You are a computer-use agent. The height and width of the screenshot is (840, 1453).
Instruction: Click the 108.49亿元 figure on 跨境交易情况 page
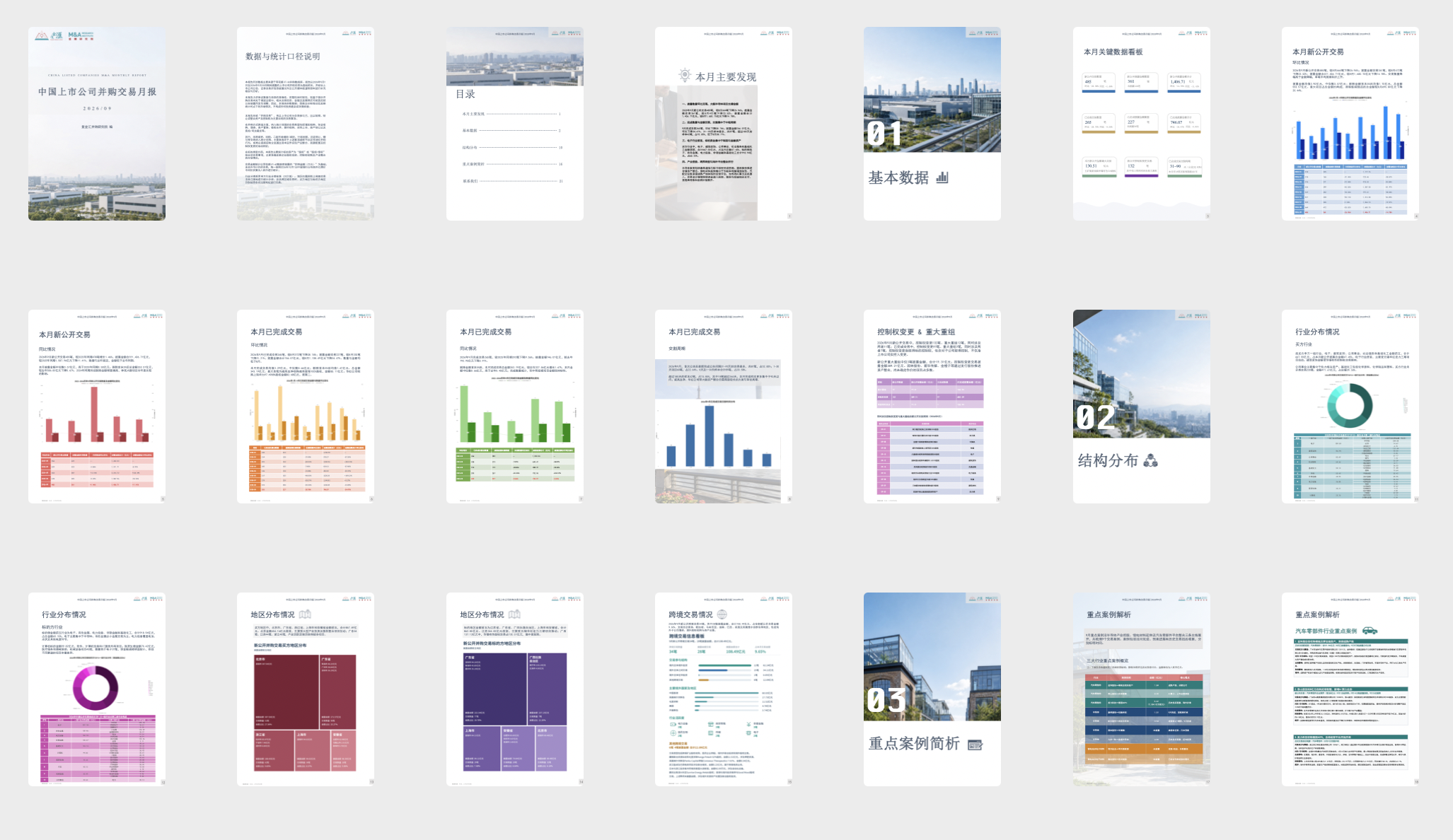[735, 651]
